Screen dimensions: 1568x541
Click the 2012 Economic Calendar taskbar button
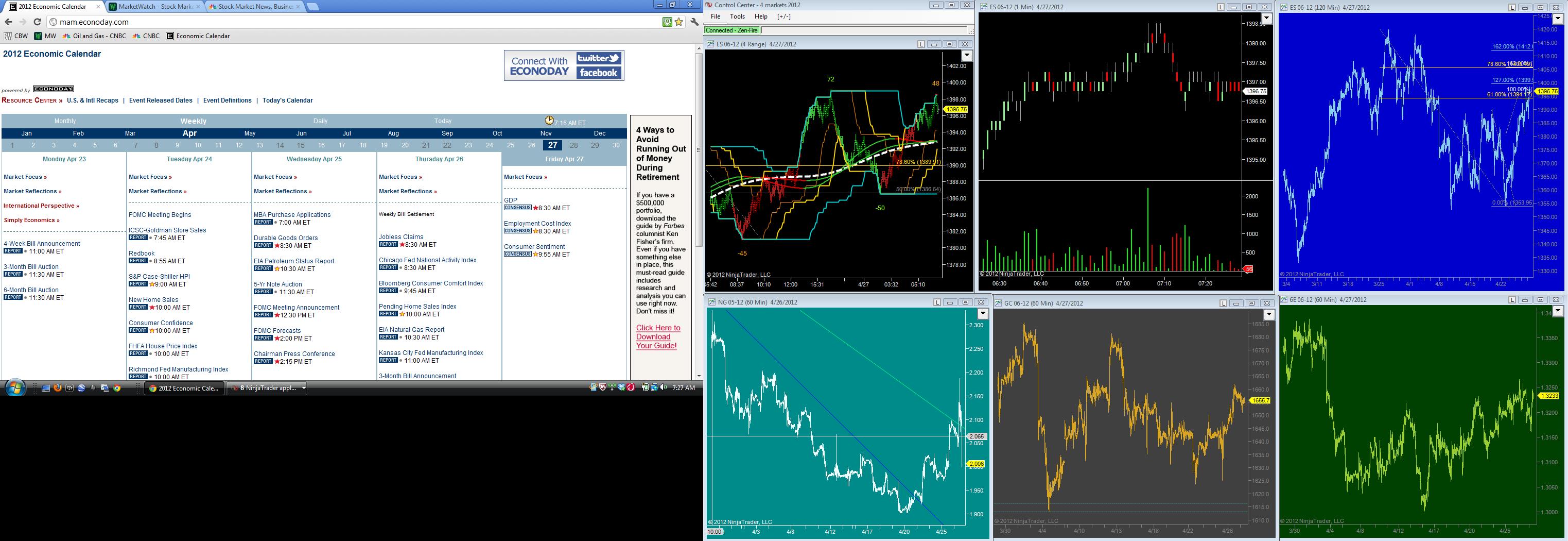[x=183, y=388]
